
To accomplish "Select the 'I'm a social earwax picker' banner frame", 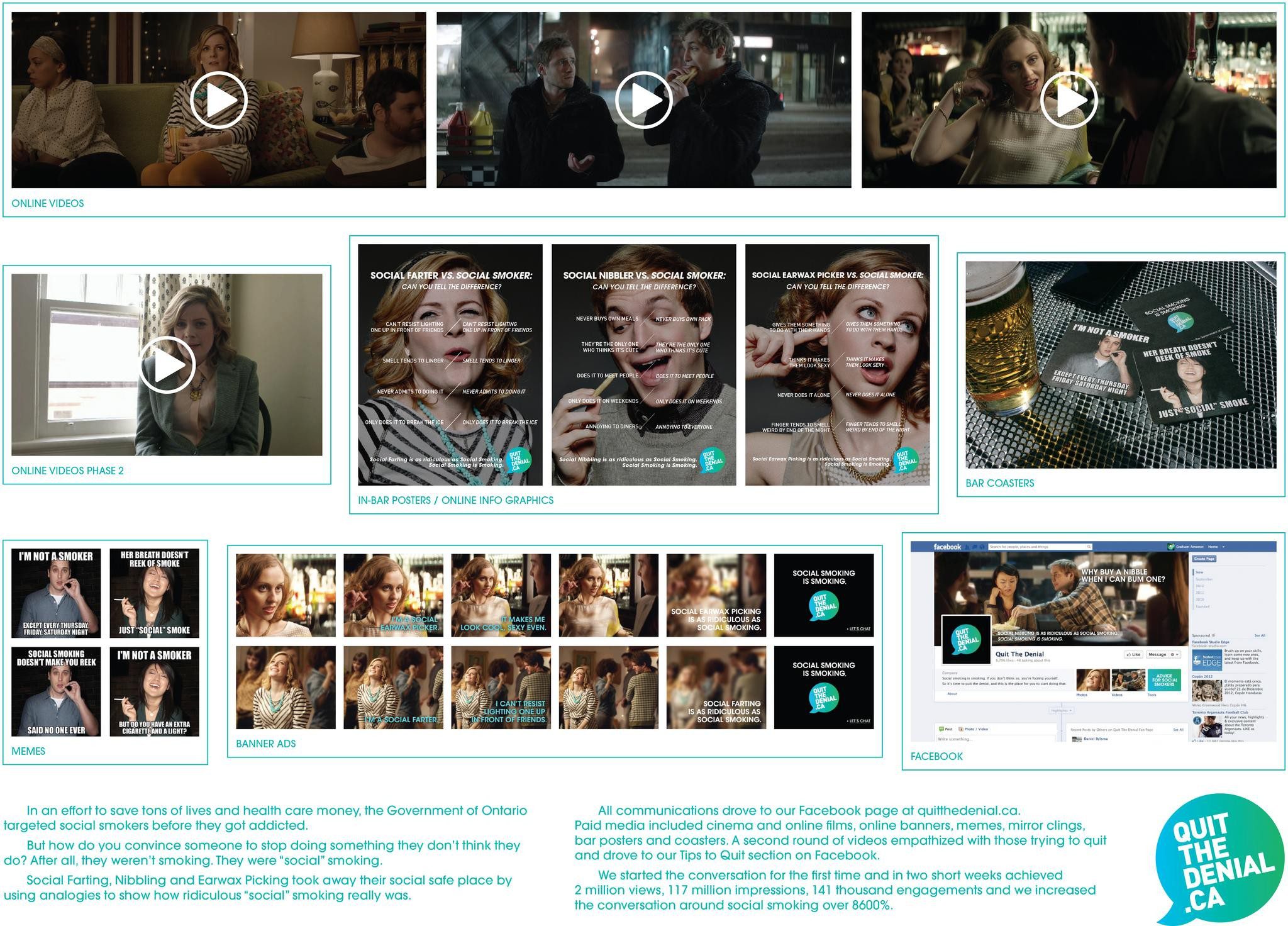I will (393, 595).
